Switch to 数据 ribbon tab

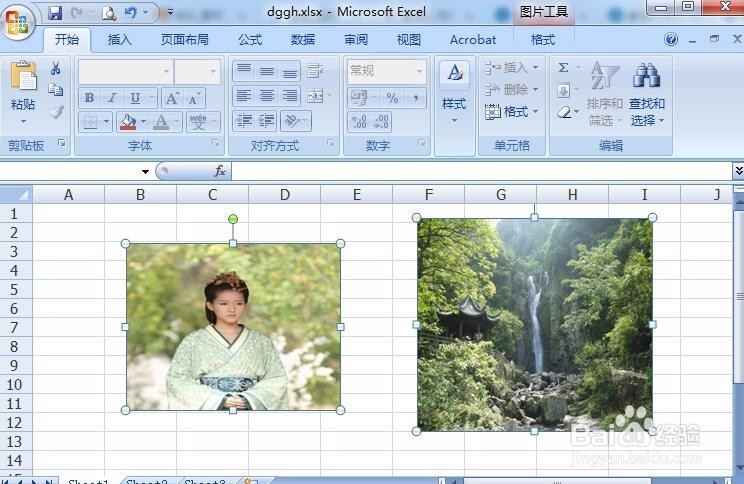[x=303, y=40]
